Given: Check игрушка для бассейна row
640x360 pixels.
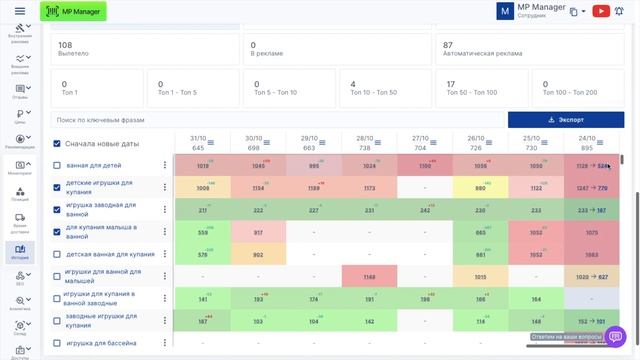Looking at the screenshot, I should tap(57, 343).
